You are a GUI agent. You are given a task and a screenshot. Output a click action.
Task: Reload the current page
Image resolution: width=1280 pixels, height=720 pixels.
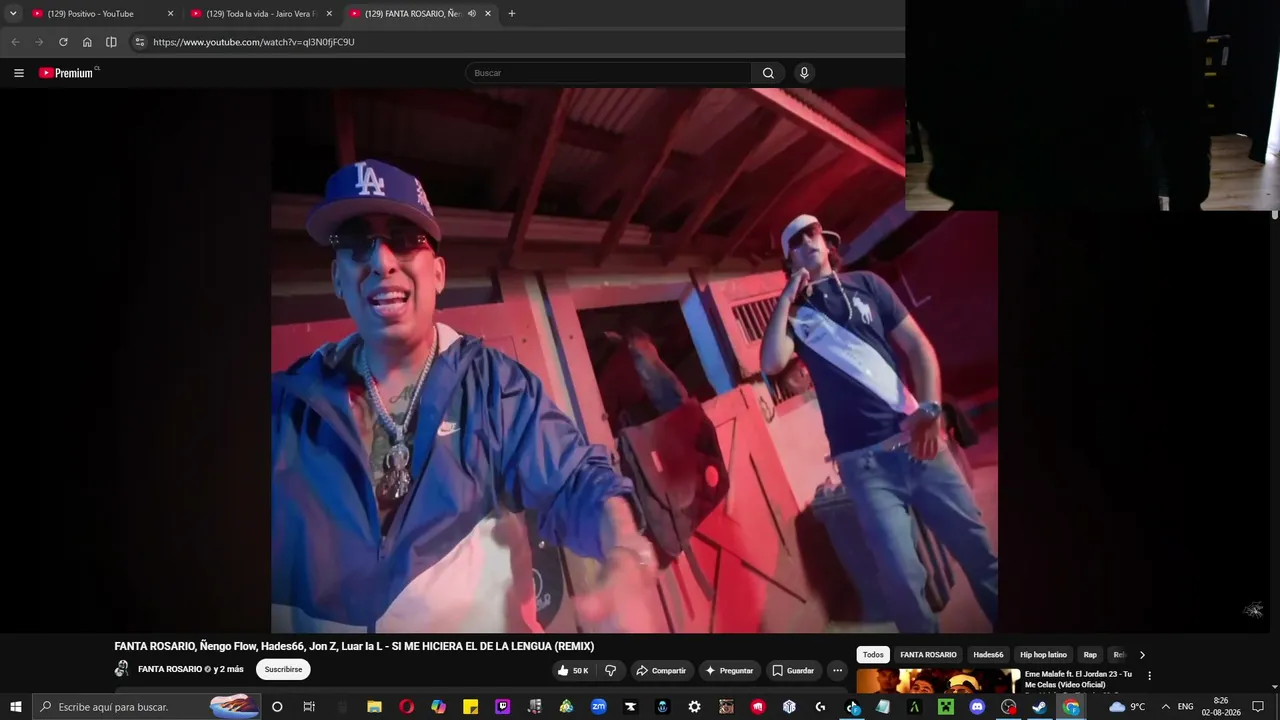pyautogui.click(x=63, y=42)
